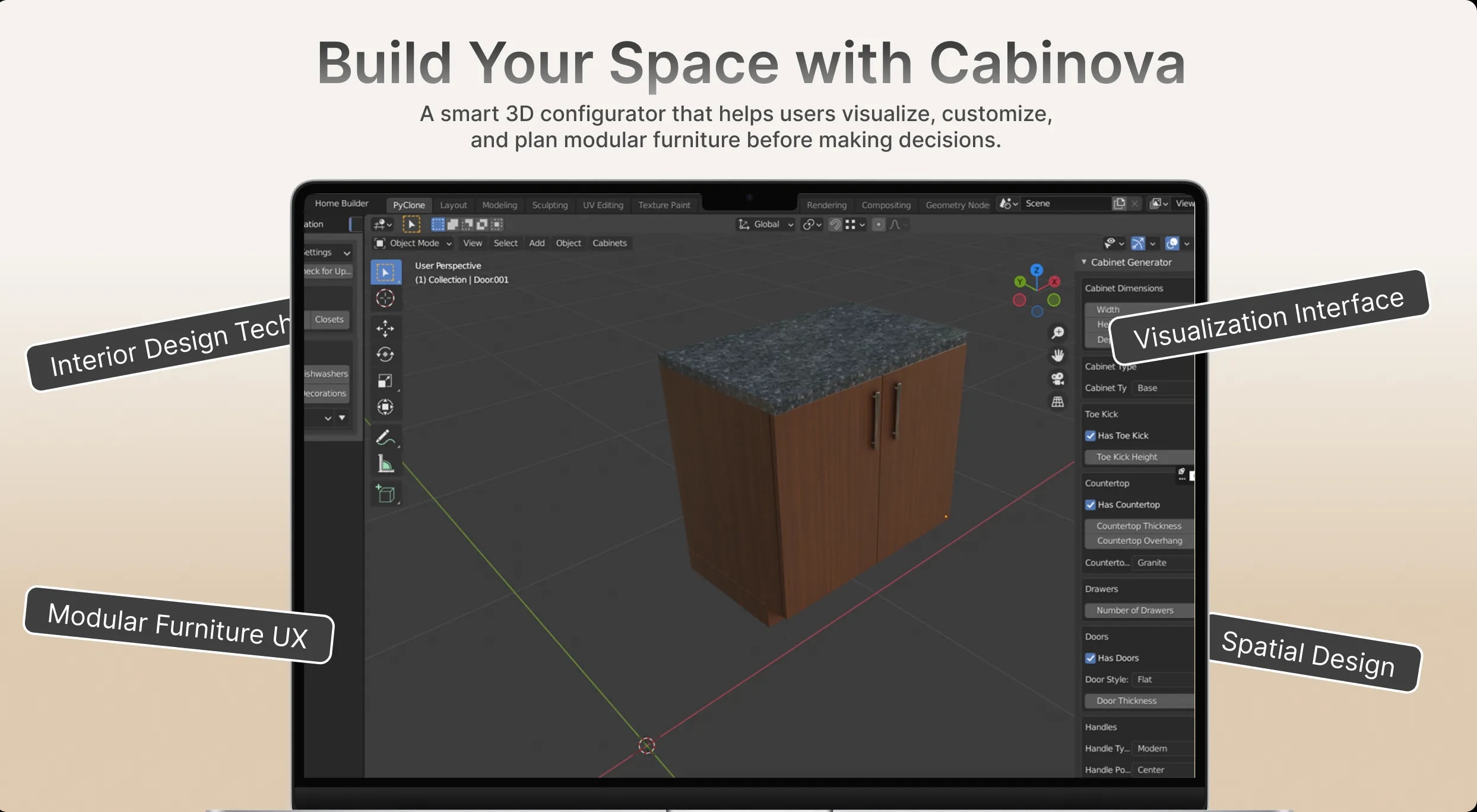1477x812 pixels.
Task: Select the Annotate pencil tool
Action: pyautogui.click(x=385, y=437)
